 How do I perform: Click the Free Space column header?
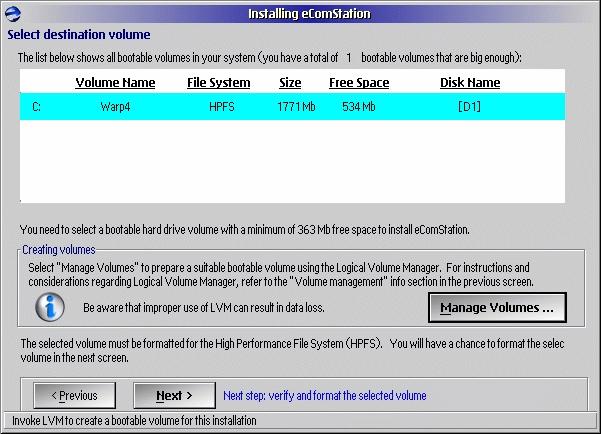pos(358,82)
